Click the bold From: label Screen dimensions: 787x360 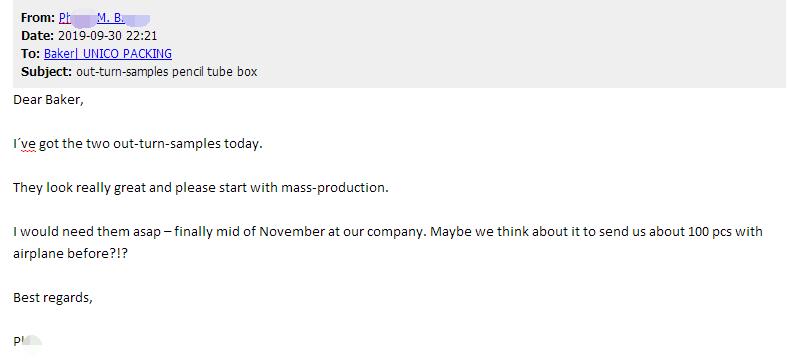point(38,18)
